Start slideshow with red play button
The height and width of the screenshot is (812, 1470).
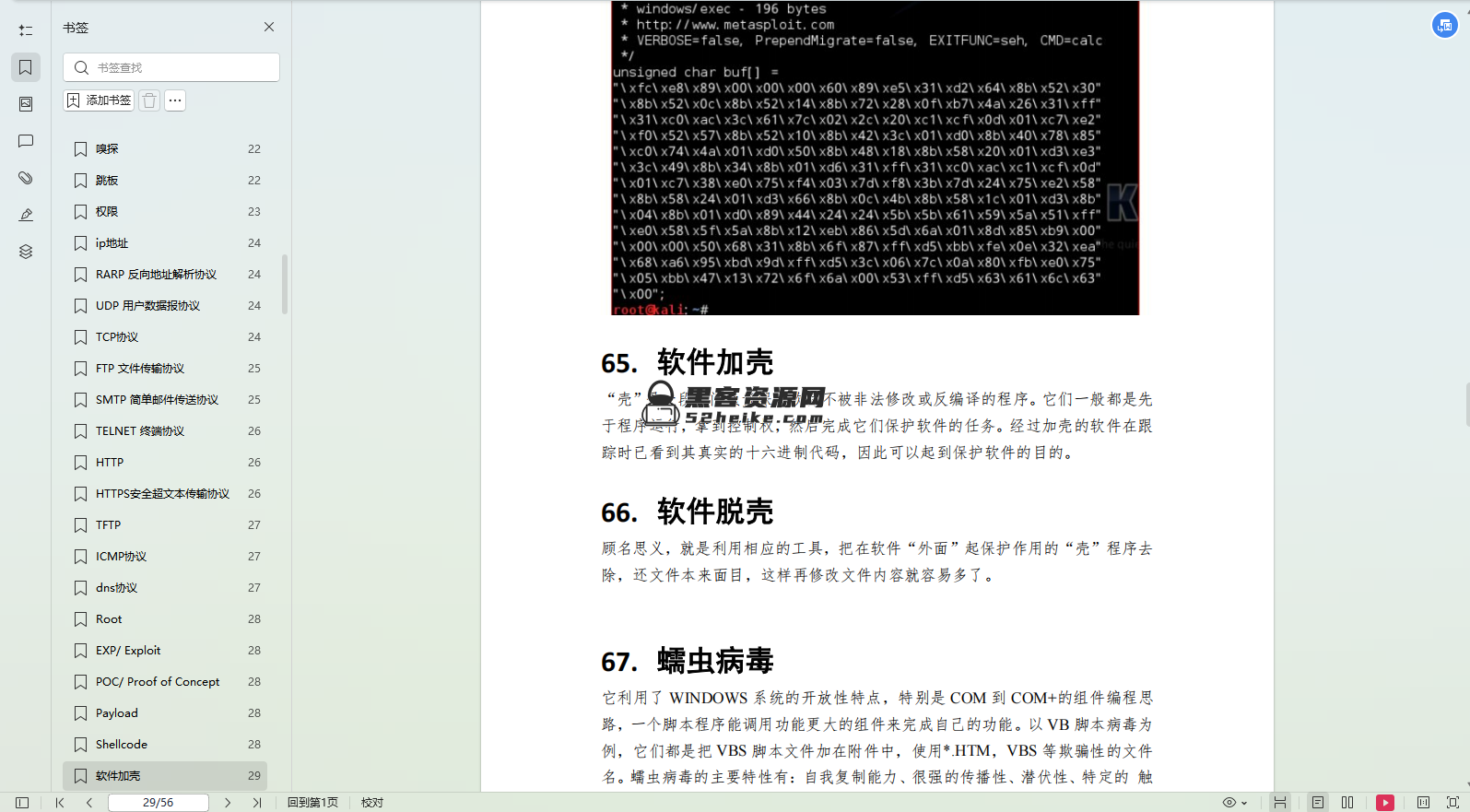(1385, 803)
